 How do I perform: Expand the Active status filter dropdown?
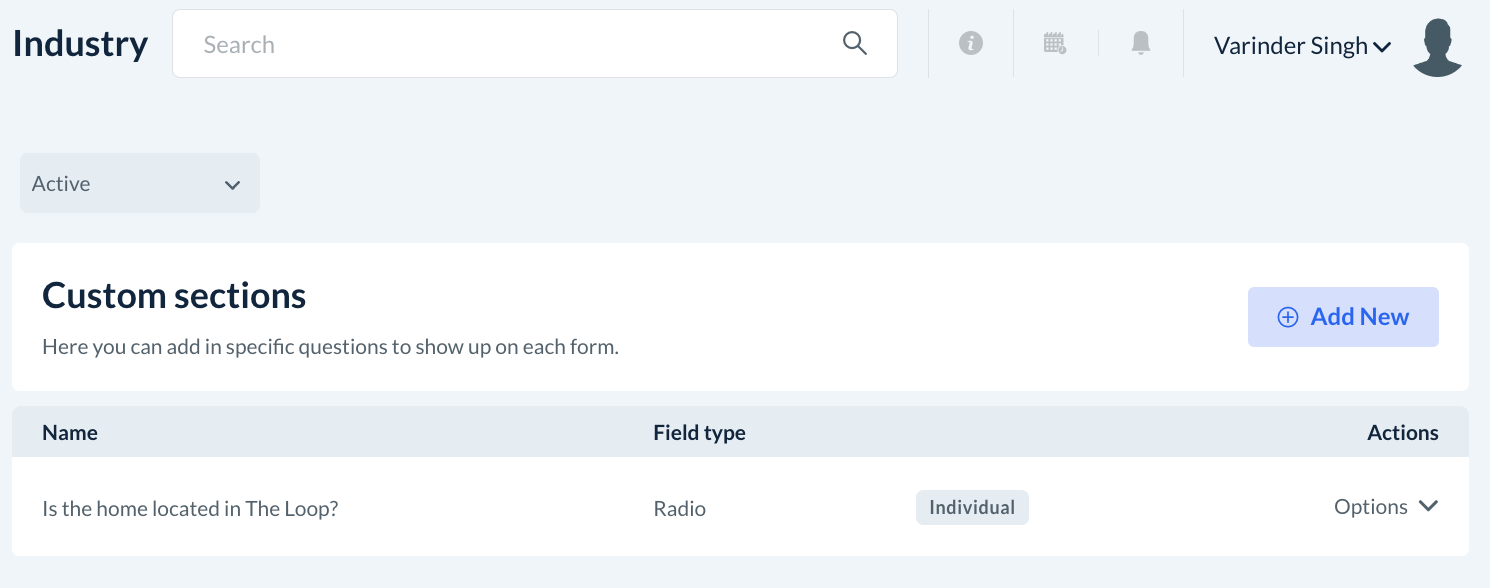(140, 183)
